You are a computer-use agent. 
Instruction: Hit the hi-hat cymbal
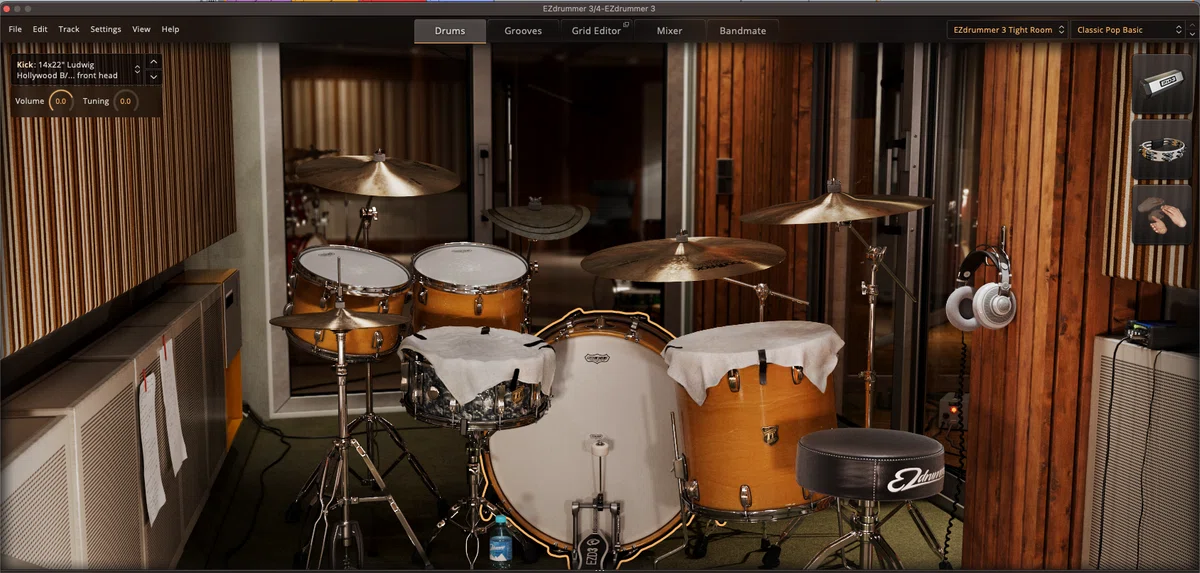[x=338, y=318]
